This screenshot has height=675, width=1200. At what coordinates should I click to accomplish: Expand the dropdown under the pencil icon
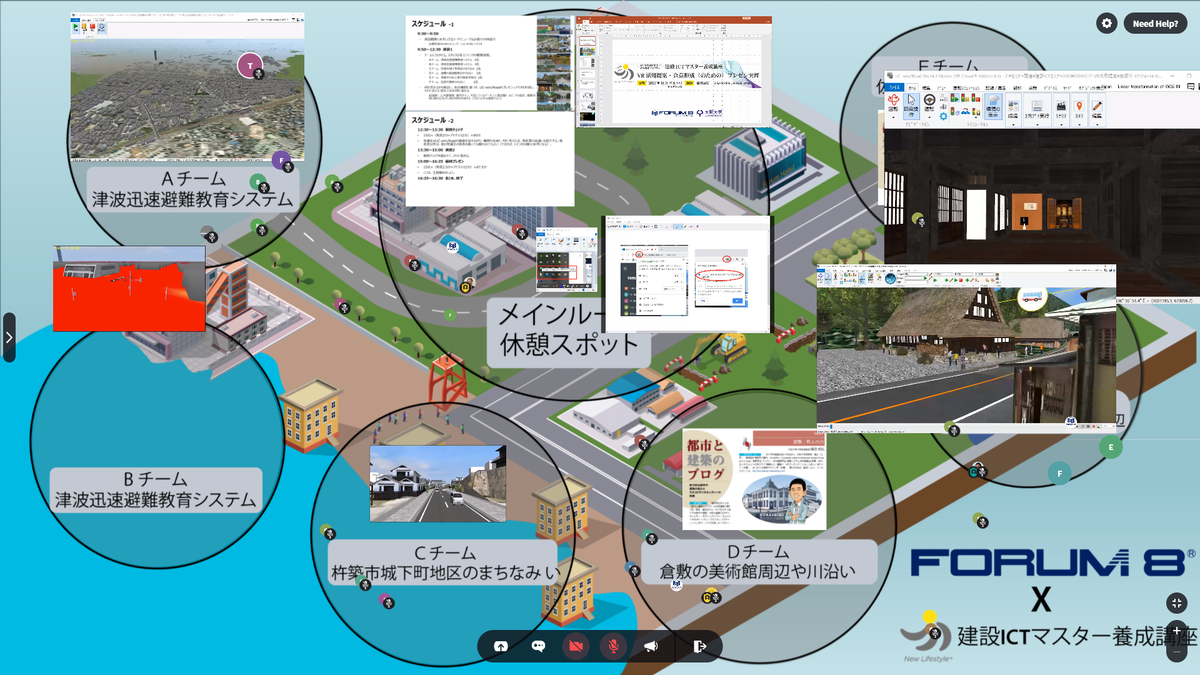click(1097, 125)
